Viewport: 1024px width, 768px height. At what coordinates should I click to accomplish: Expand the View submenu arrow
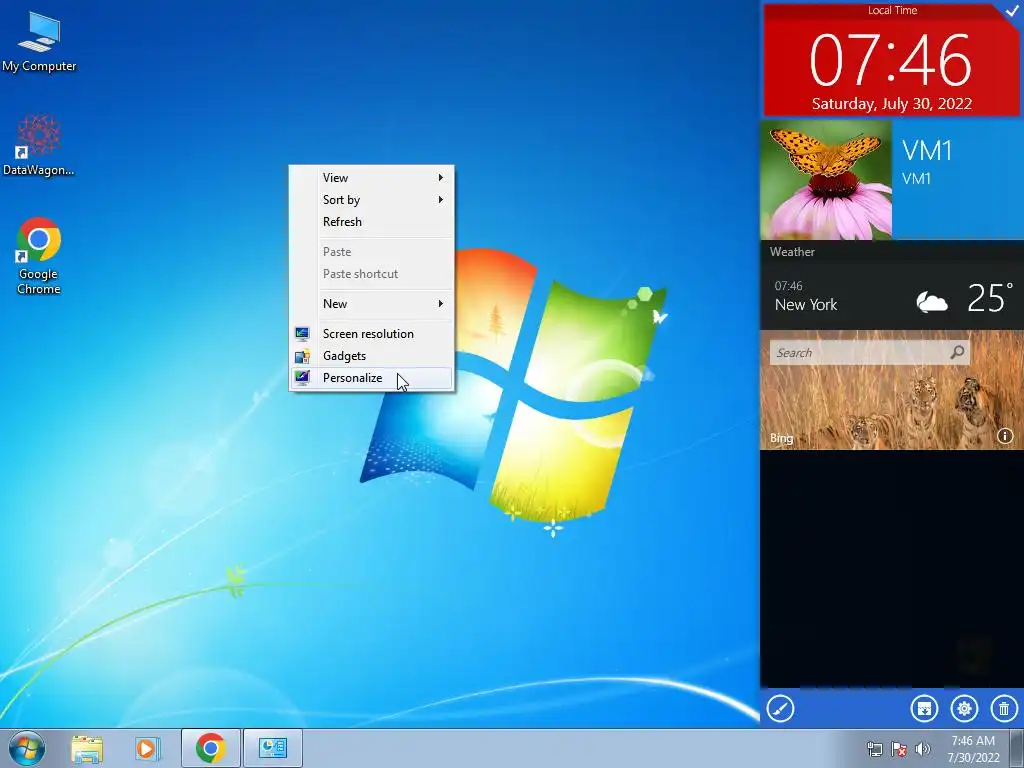click(x=441, y=178)
